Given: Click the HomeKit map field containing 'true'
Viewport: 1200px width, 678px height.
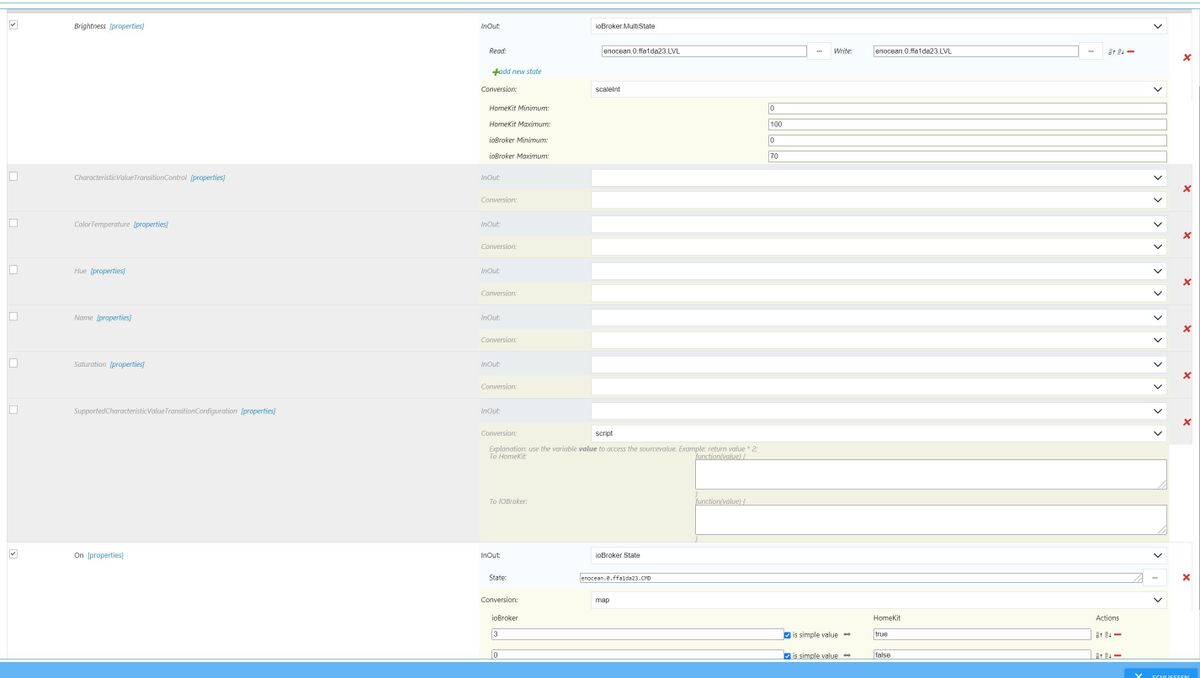Looking at the screenshot, I should point(981,634).
